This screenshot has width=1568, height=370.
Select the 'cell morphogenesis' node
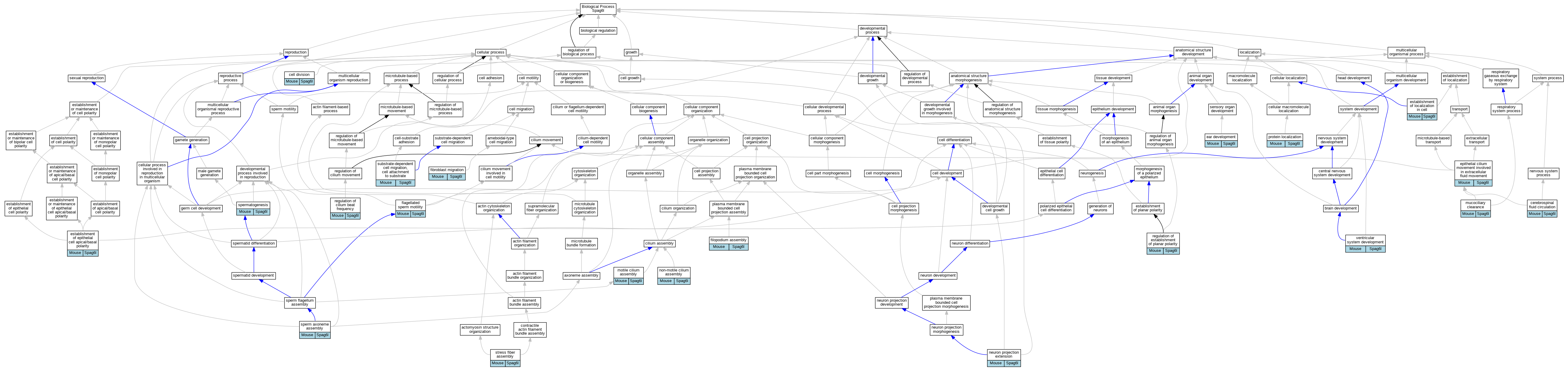(x=883, y=174)
